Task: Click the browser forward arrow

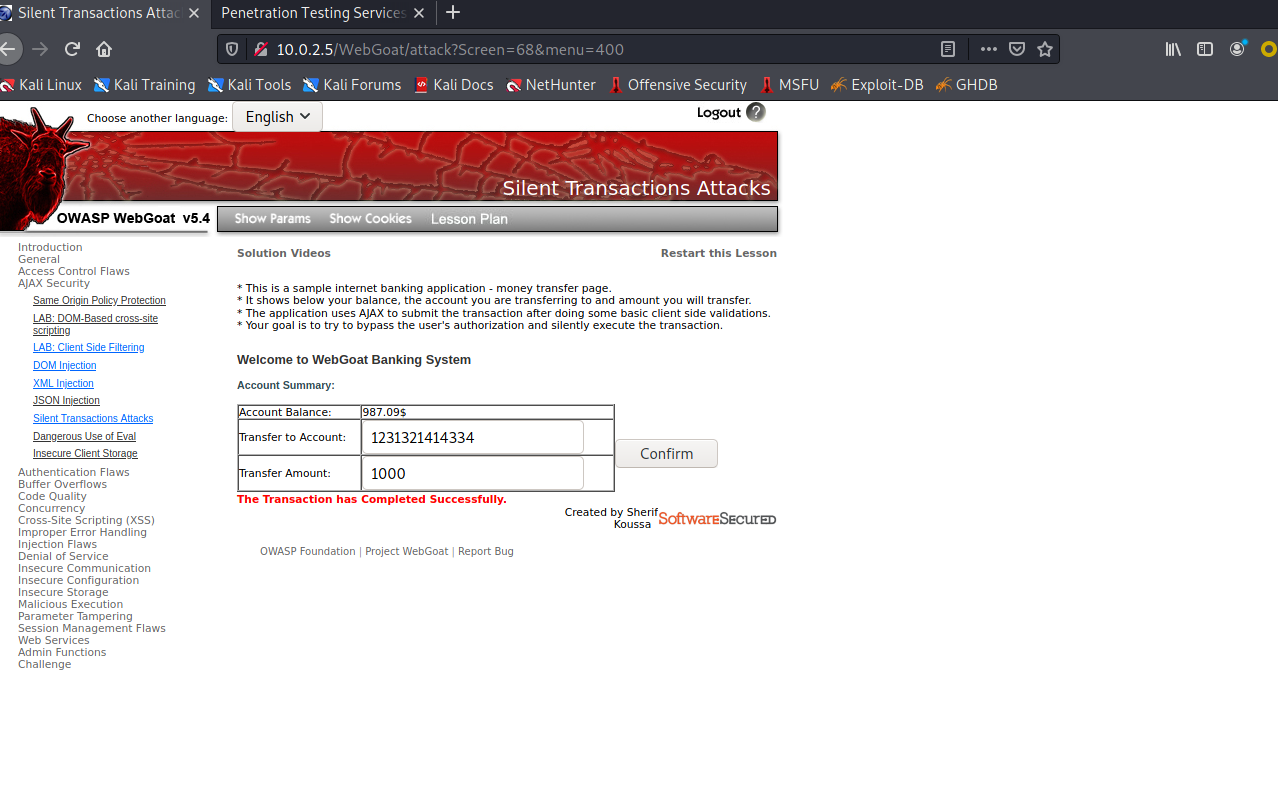Action: [40, 49]
